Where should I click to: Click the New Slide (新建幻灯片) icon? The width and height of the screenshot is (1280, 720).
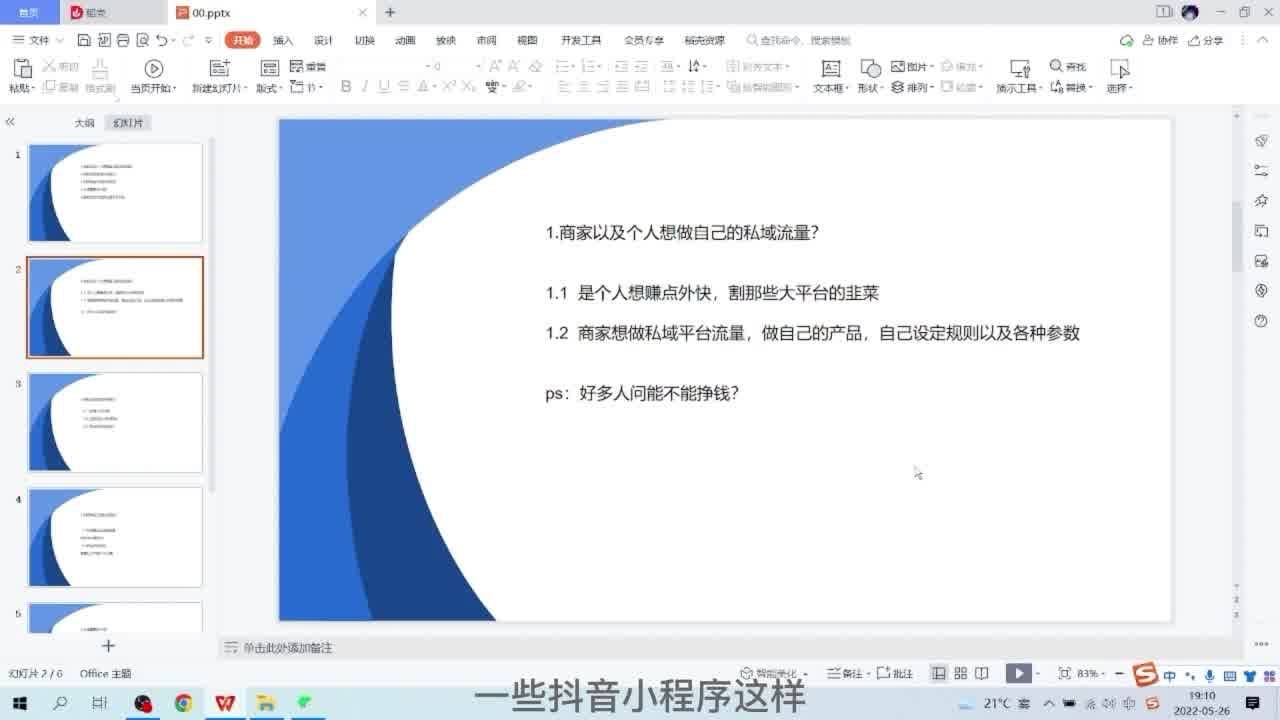219,69
